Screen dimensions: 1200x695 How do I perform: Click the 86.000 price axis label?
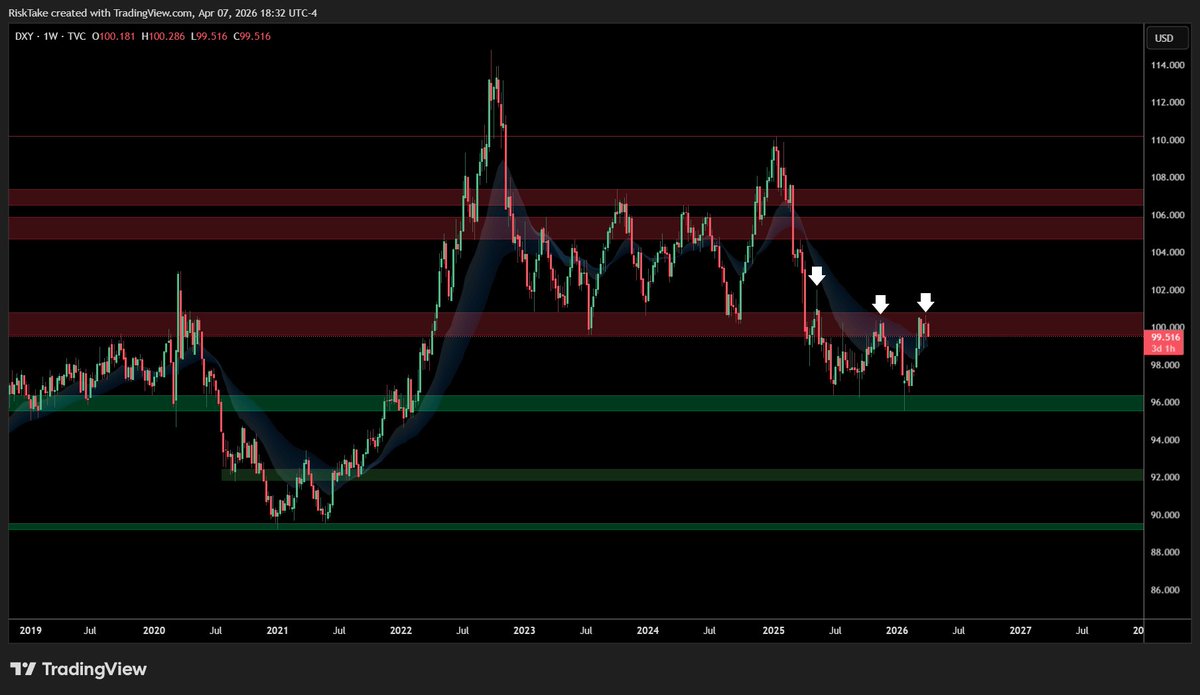click(x=1167, y=590)
